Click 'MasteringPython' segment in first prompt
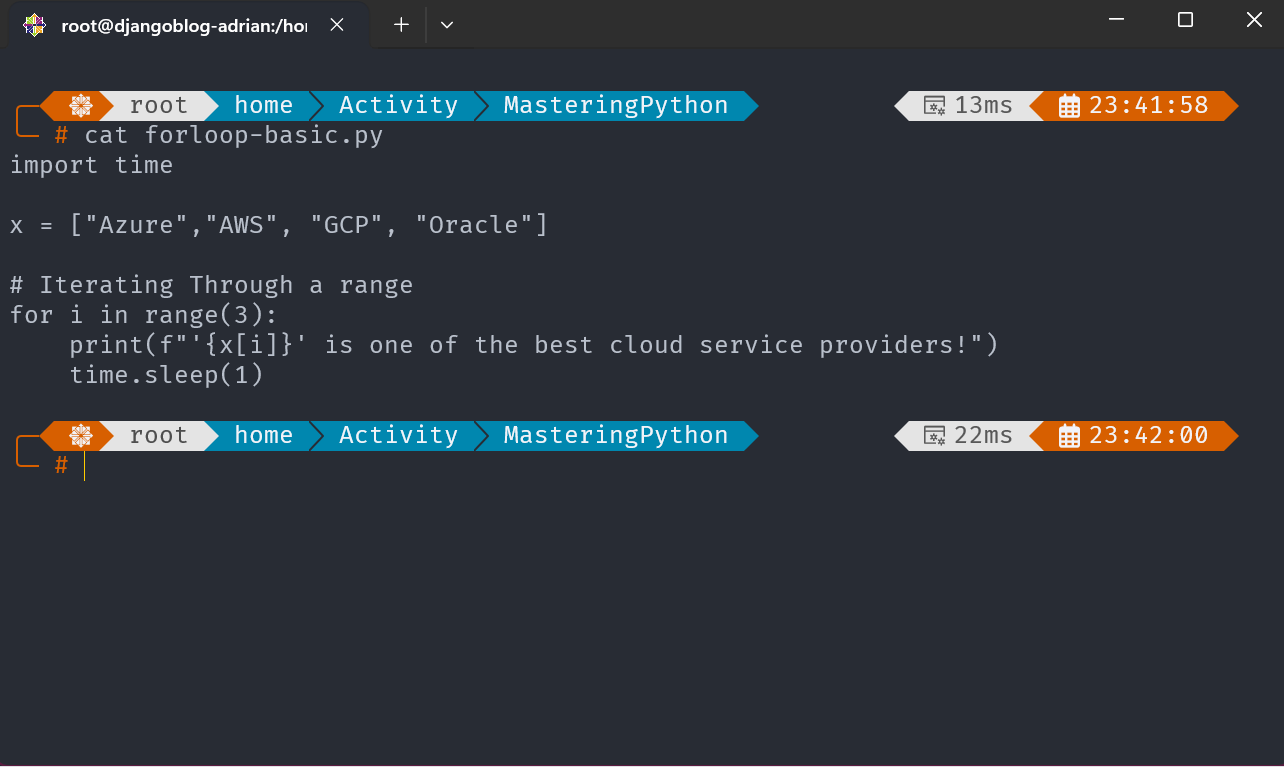This screenshot has height=767, width=1284. pos(616,105)
